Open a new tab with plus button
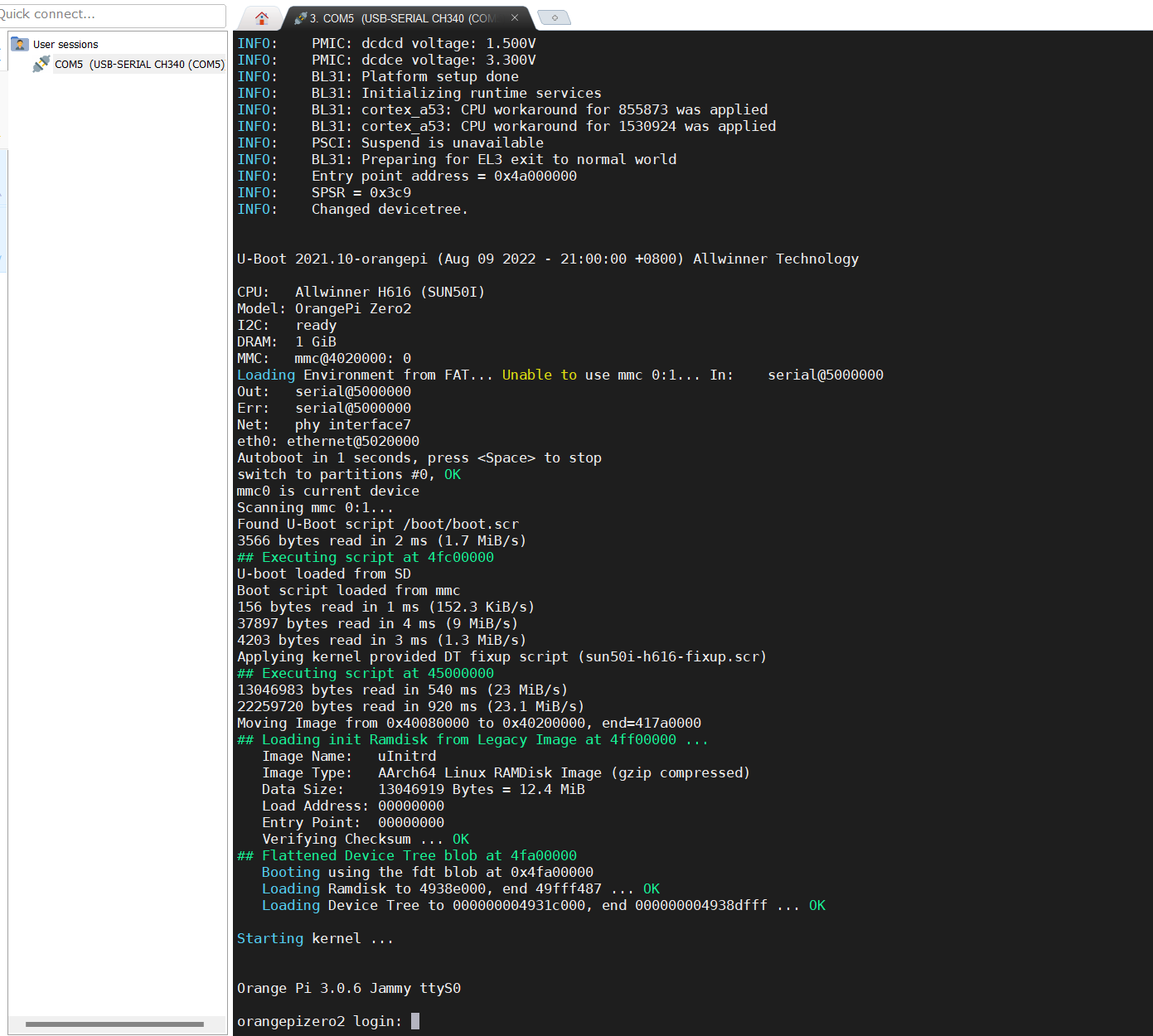 pos(555,17)
